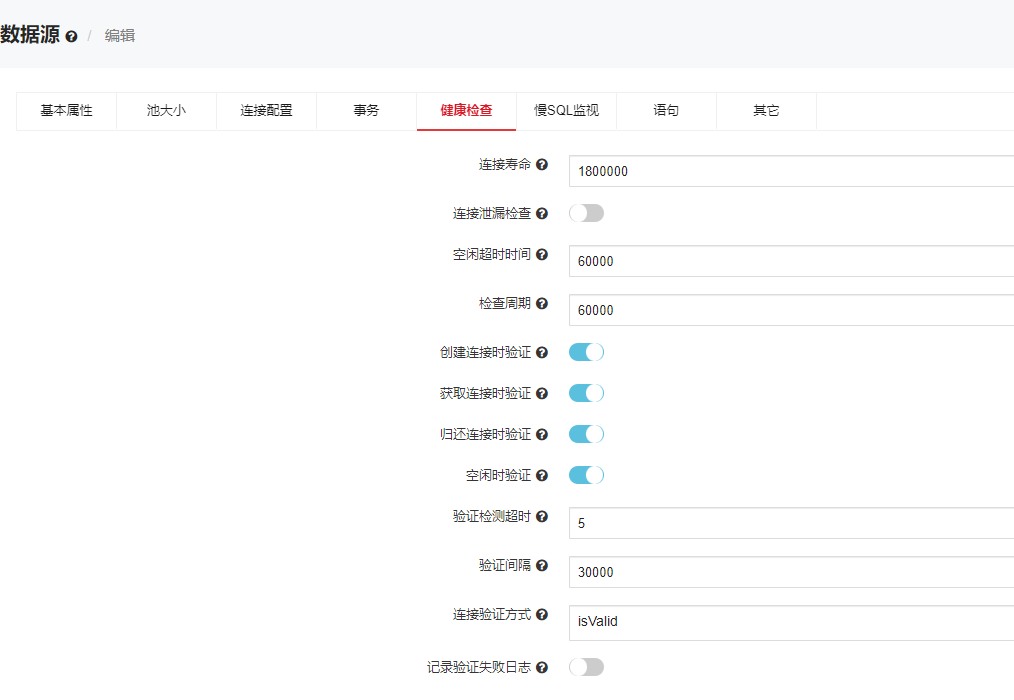This screenshot has width=1014, height=700.
Task: Click help icon next to 数据源 title
Action: click(71, 37)
